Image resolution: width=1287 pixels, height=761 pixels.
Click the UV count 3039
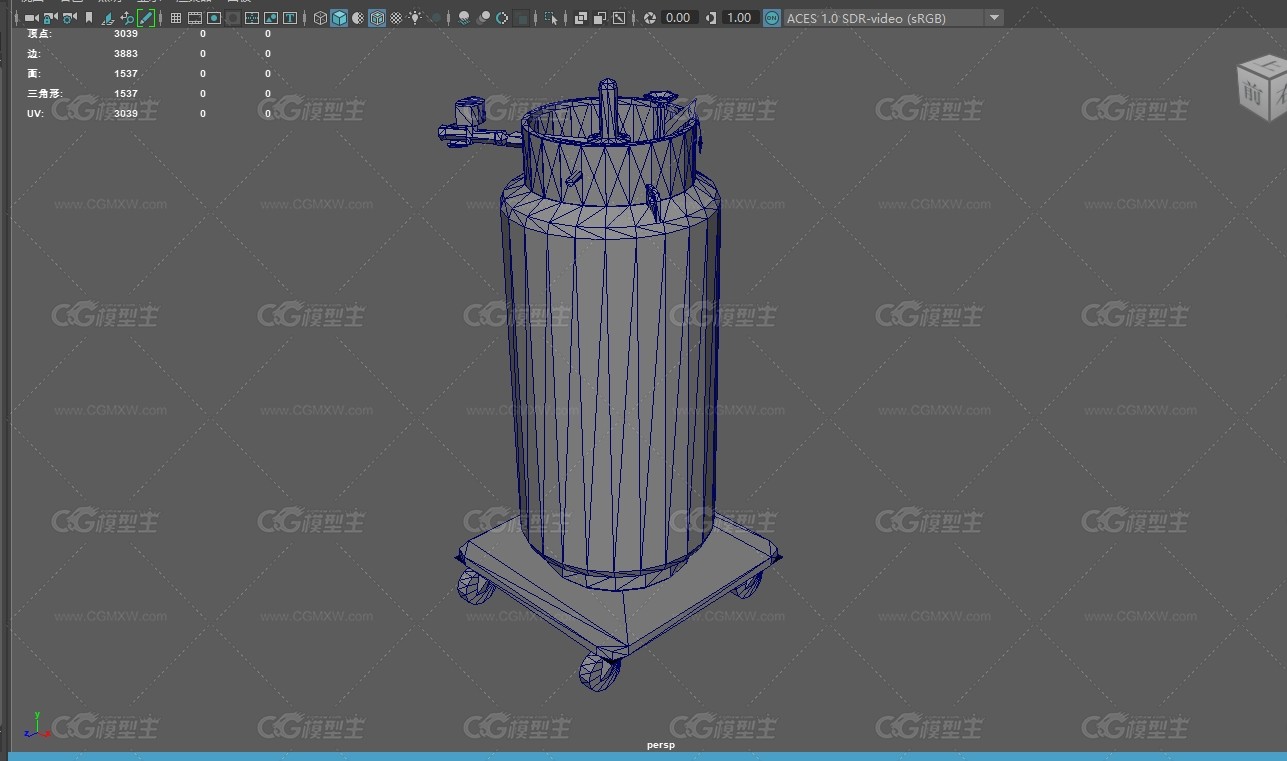(x=126, y=114)
